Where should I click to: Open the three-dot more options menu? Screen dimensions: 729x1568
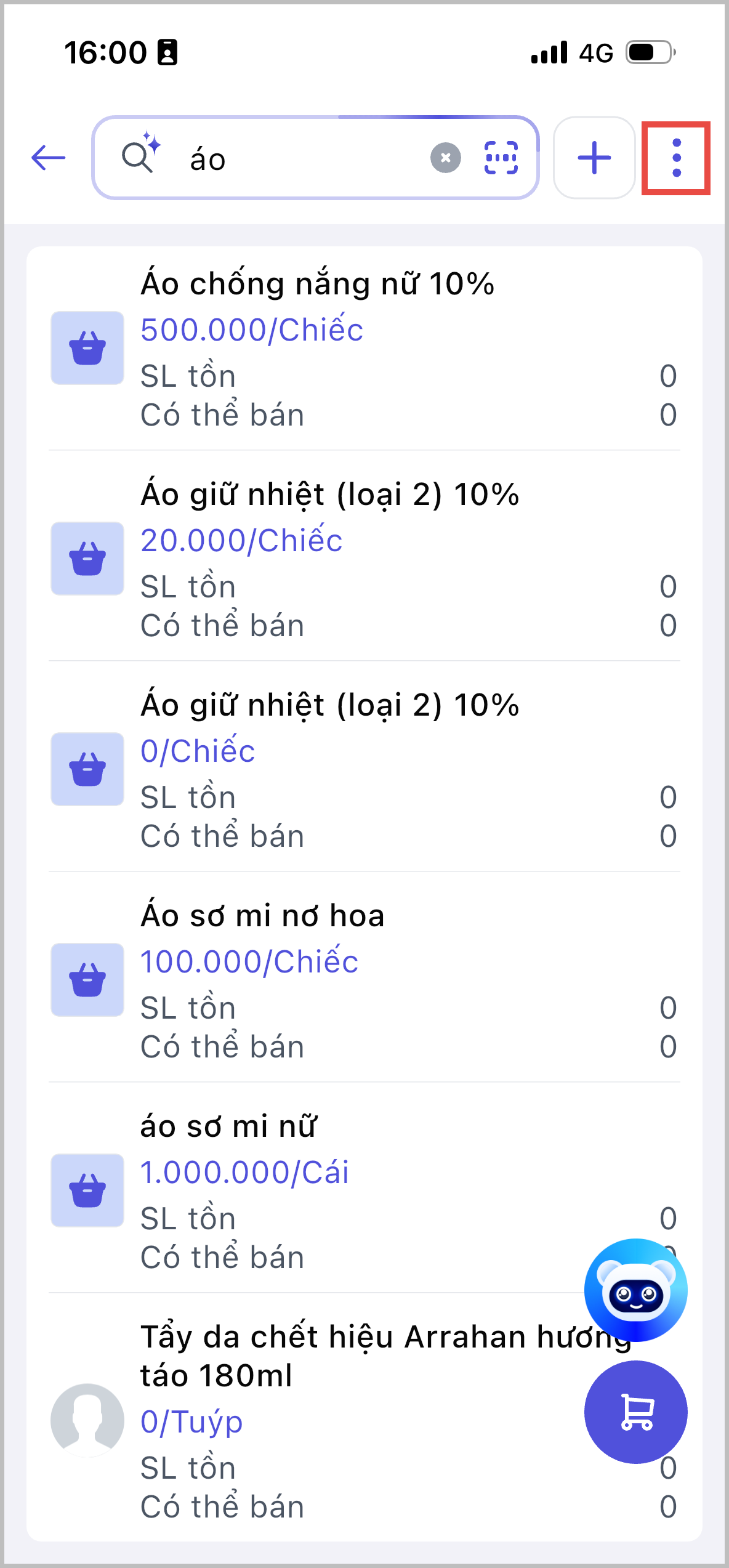pyautogui.click(x=676, y=158)
